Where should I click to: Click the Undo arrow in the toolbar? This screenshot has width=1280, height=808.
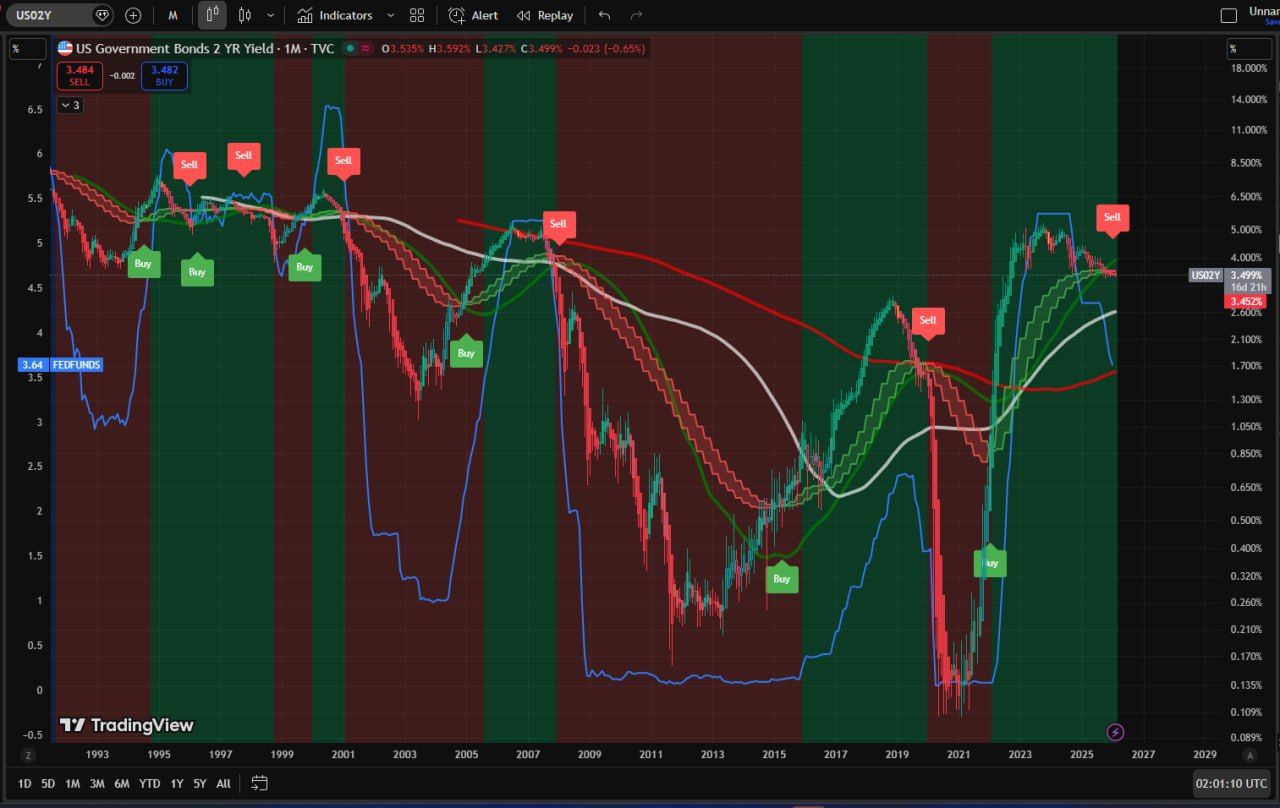pos(603,15)
